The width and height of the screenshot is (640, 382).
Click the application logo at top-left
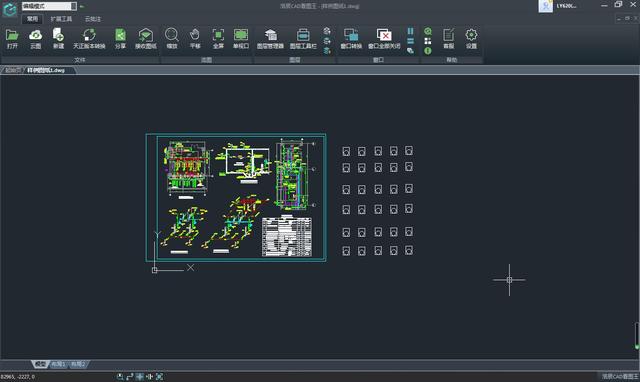(x=9, y=9)
